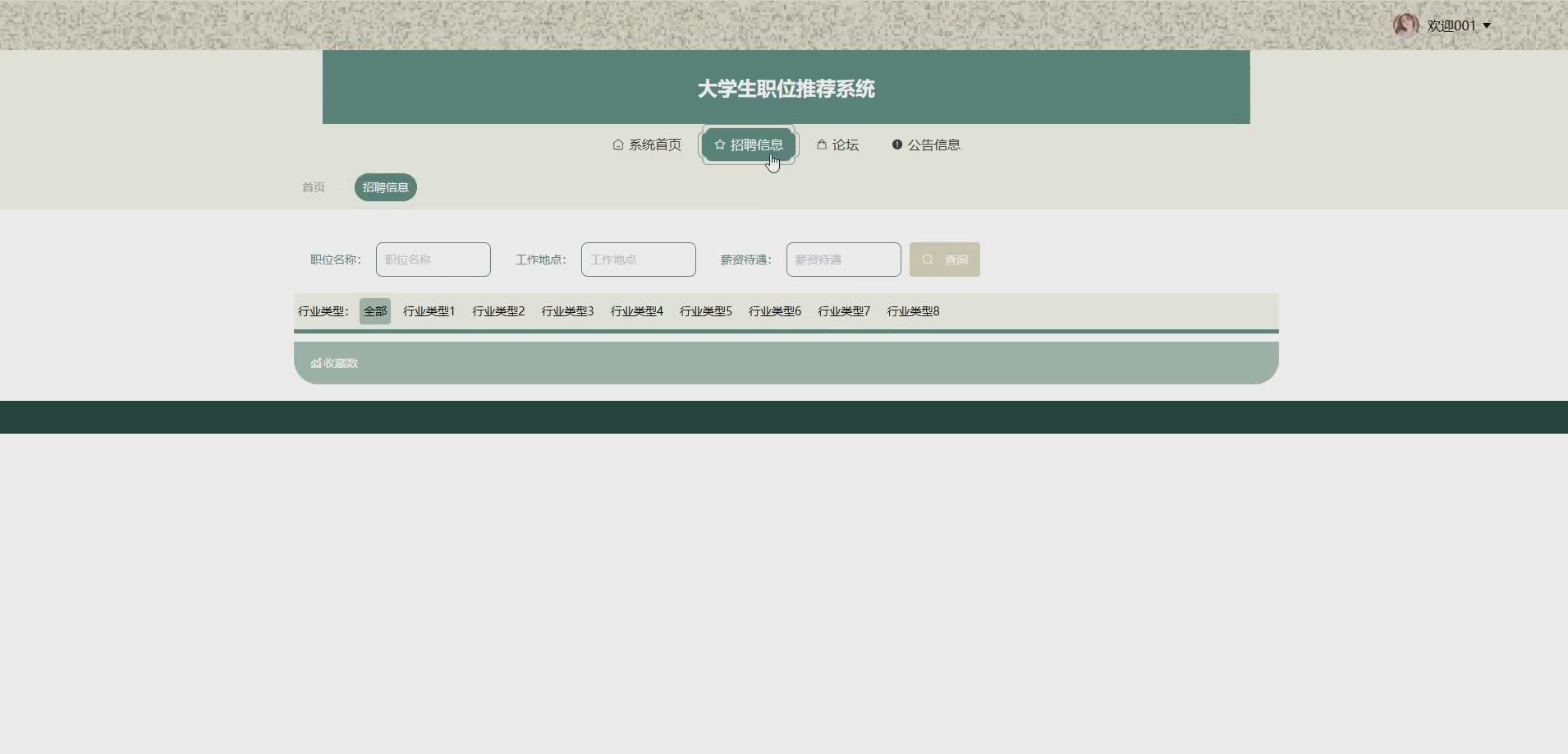Select the 行业类型8 filter
The height and width of the screenshot is (754, 1568).
tap(913, 310)
